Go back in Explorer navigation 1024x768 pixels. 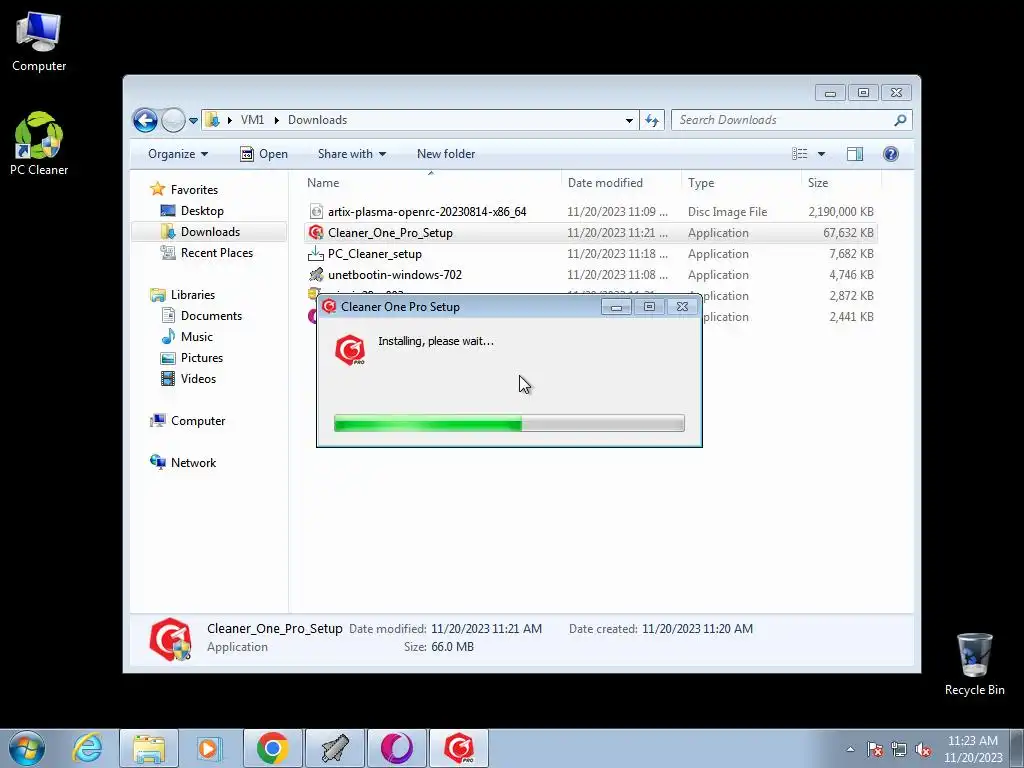pyautogui.click(x=145, y=120)
